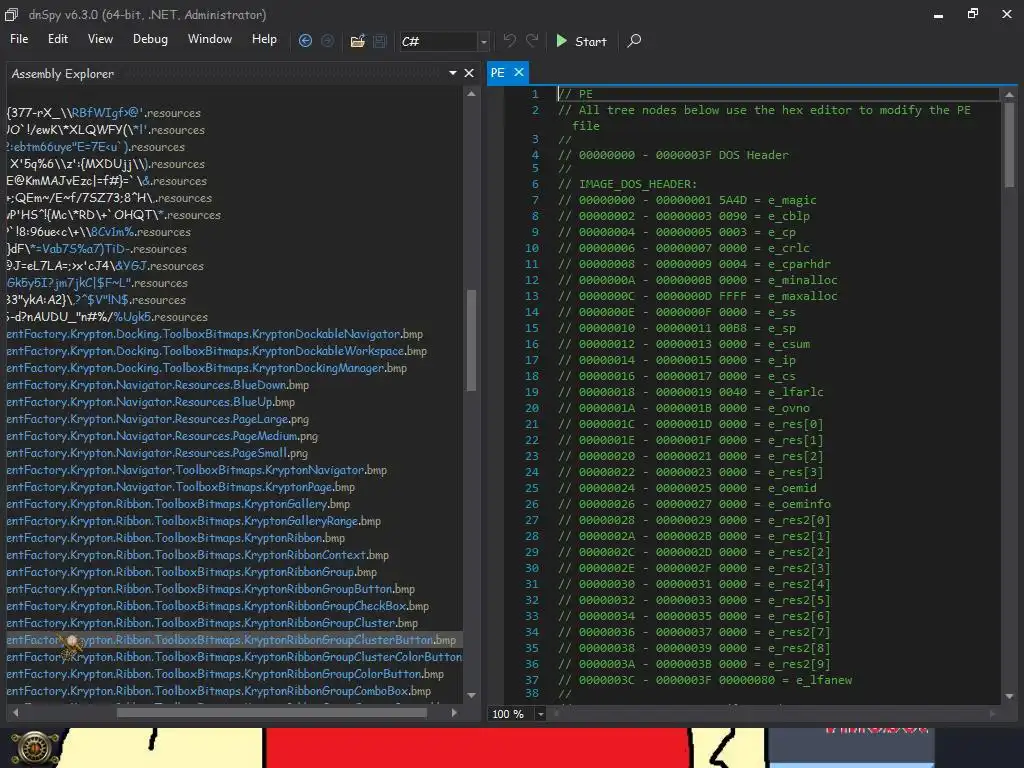This screenshot has height=768, width=1024.
Task: Open a file with the folder icon
Action: [x=357, y=41]
